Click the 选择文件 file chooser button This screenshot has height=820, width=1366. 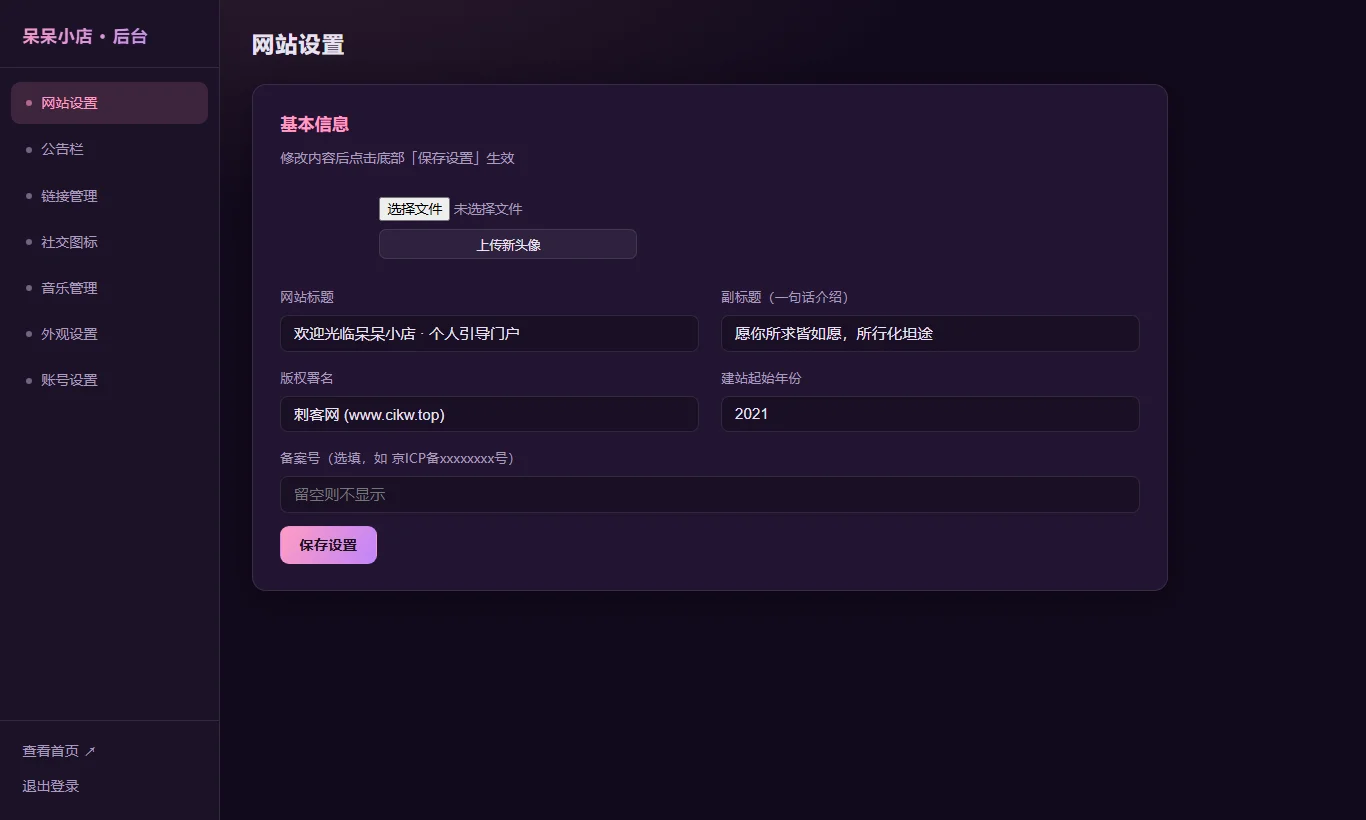414,209
